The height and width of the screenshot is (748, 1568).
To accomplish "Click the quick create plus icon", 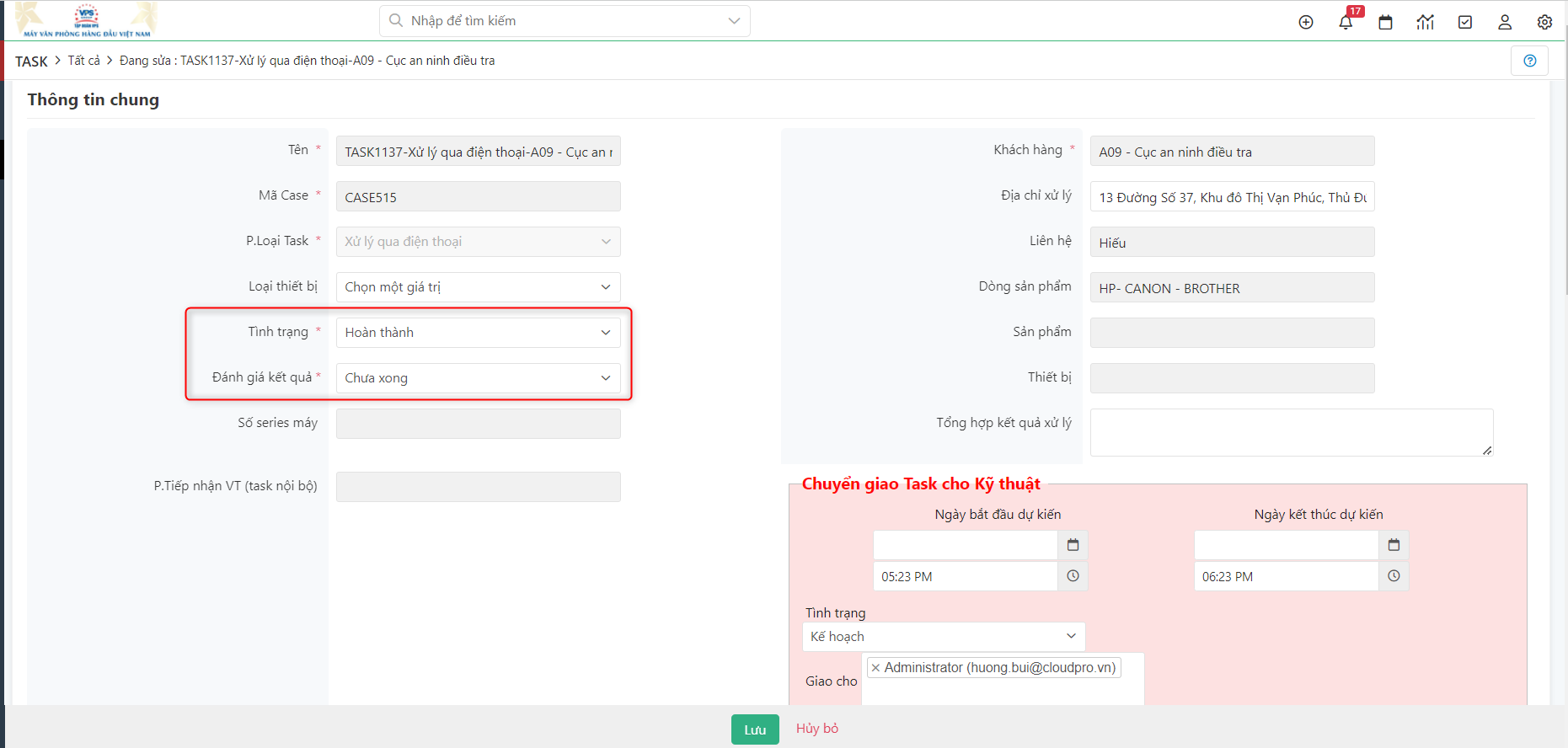I will 1306,22.
